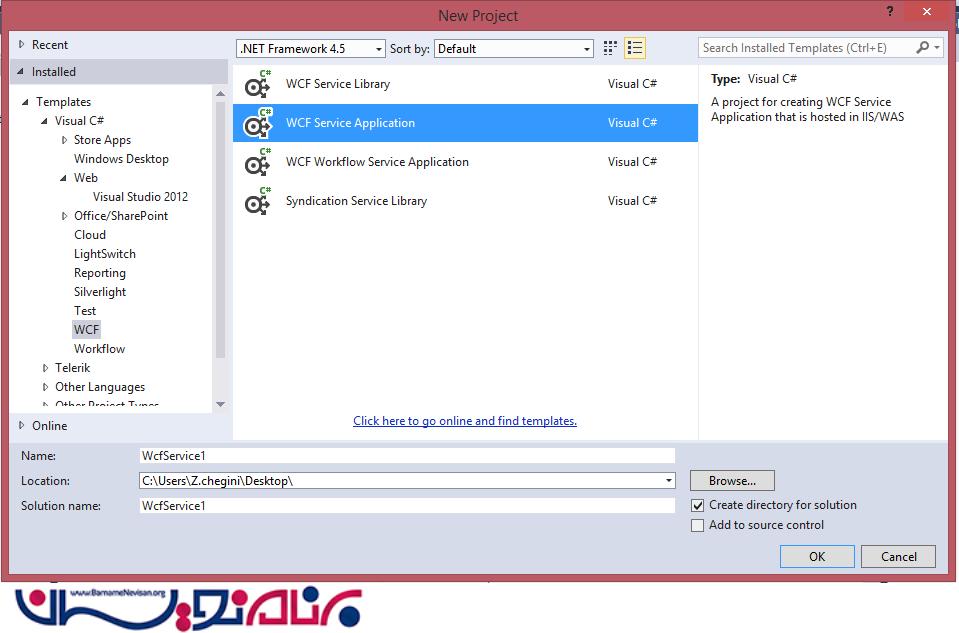Collapse the Visual C# tree node
959x633 pixels.
tap(45, 120)
